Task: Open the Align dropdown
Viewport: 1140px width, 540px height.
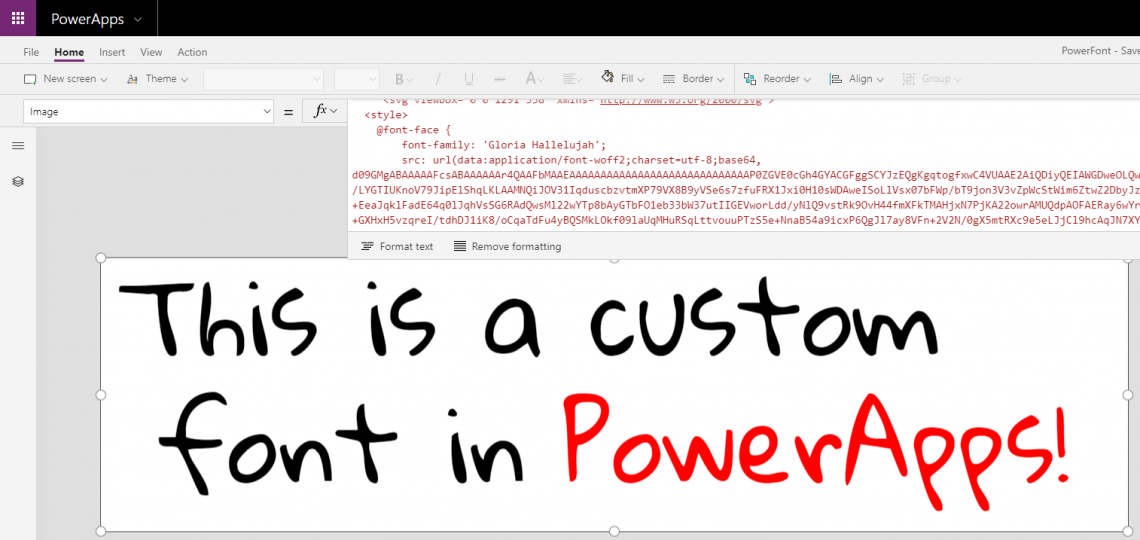Action: pyautogui.click(x=852, y=79)
